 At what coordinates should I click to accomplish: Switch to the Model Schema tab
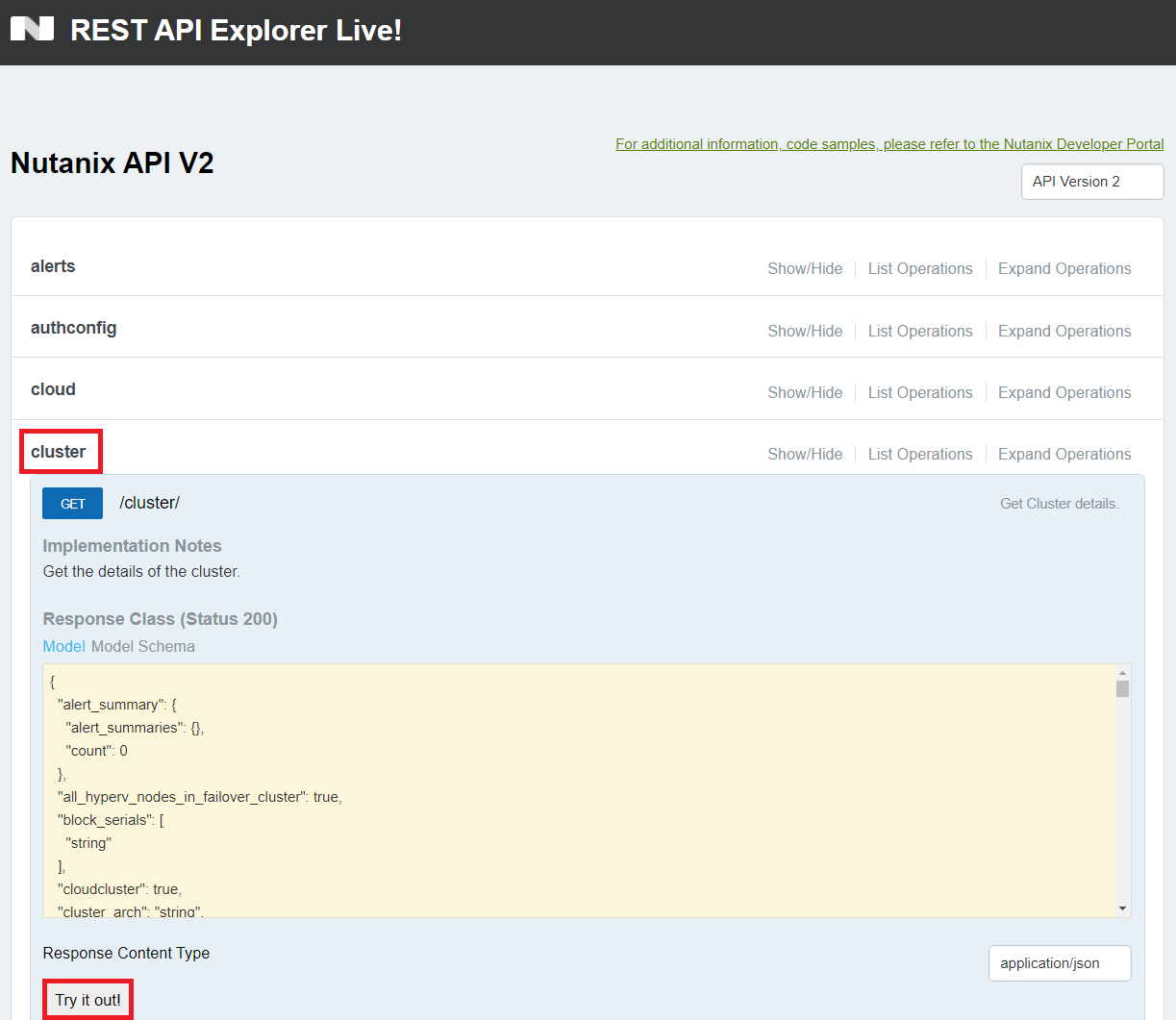click(142, 646)
